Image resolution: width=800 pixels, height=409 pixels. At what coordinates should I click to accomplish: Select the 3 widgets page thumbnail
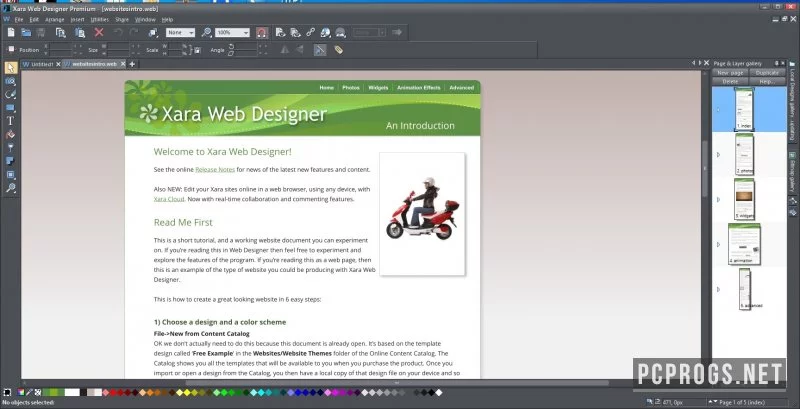coord(744,199)
